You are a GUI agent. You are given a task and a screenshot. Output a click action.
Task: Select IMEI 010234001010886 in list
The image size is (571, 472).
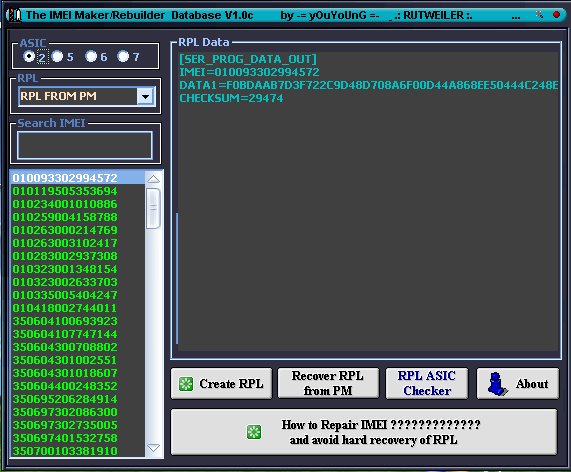click(78, 204)
